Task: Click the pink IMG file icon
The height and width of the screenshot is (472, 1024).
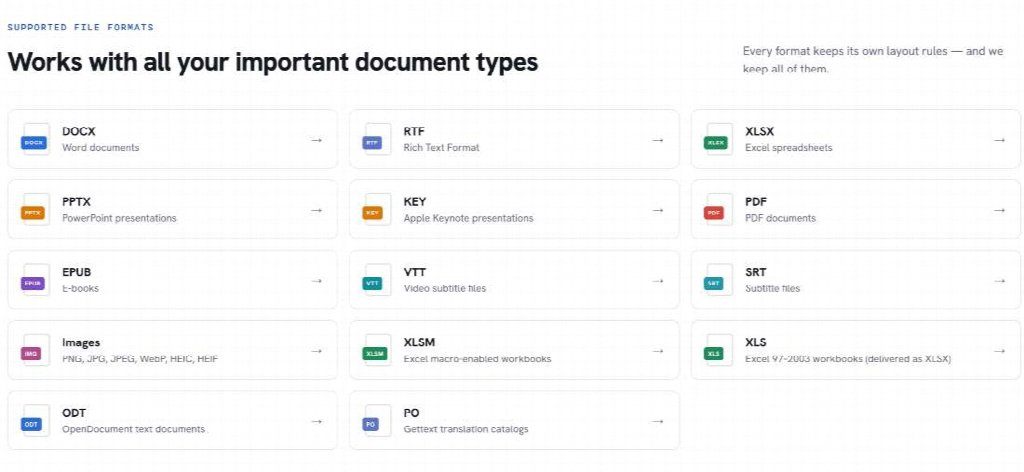Action: coord(35,351)
